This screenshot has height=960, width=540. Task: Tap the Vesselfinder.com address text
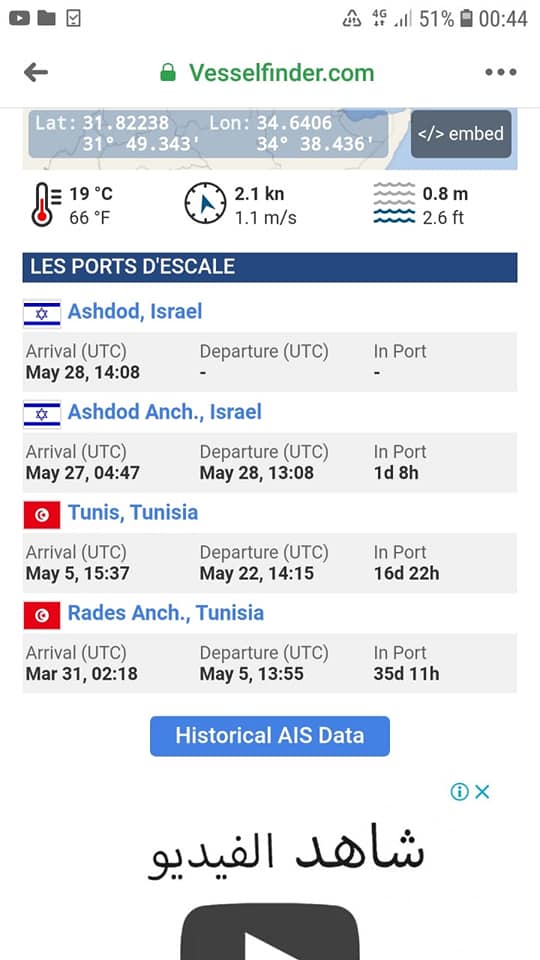click(x=281, y=73)
